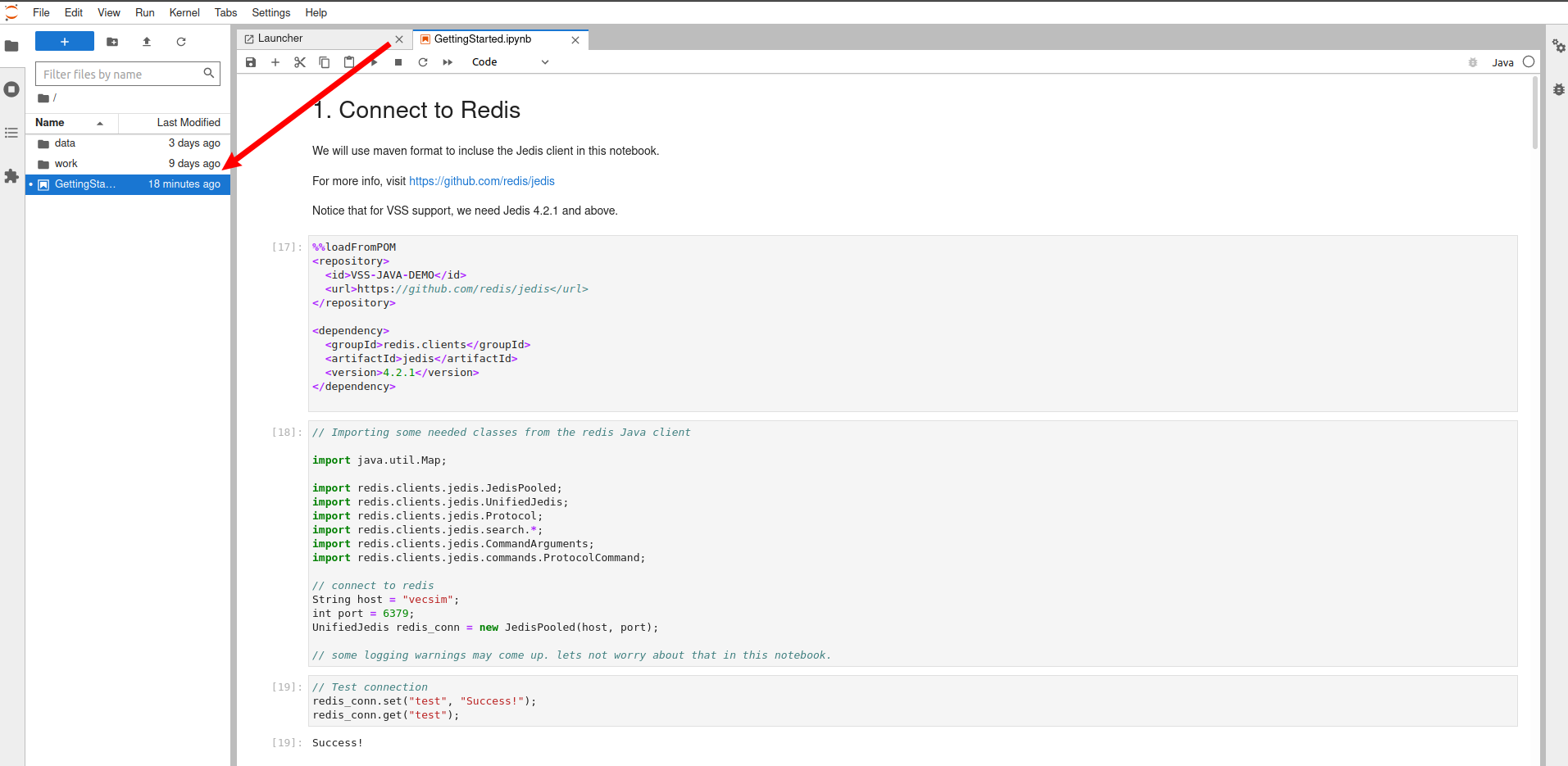Click the '18 minutes ago' timestamp
The width and height of the screenshot is (1568, 766).
[x=184, y=184]
